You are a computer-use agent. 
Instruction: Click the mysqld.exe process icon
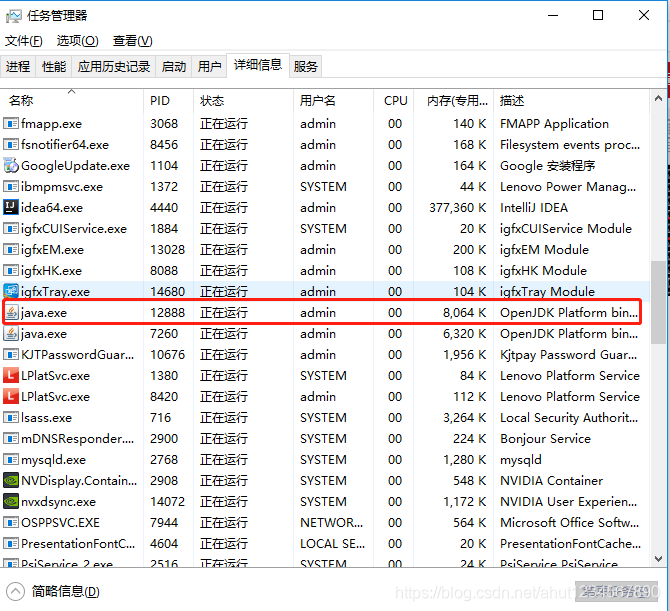coord(11,459)
